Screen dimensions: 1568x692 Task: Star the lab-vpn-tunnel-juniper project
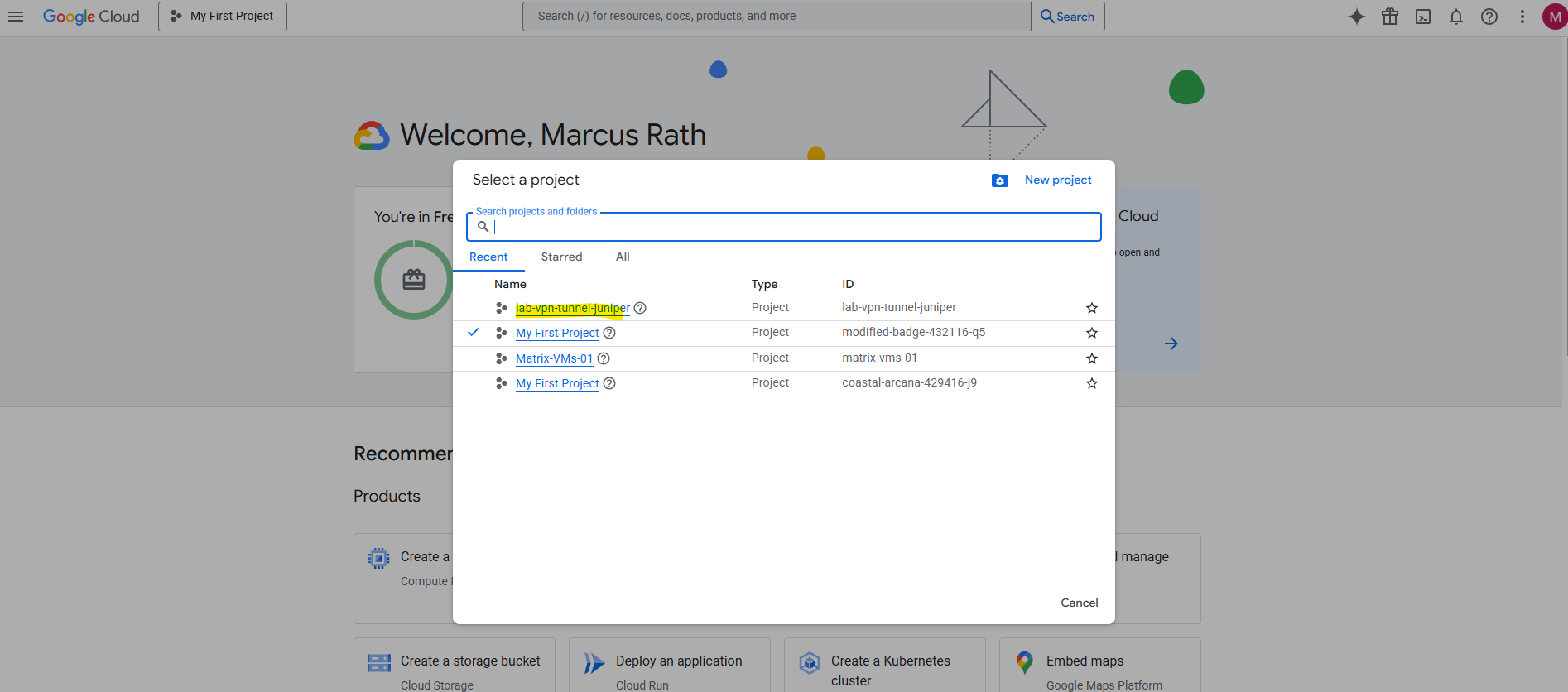(1092, 308)
